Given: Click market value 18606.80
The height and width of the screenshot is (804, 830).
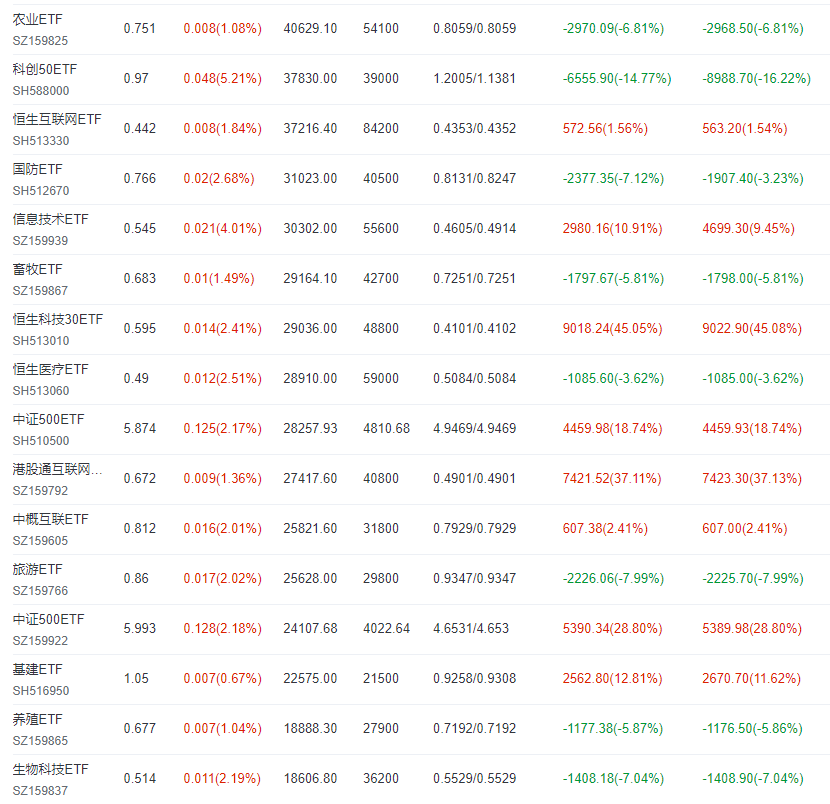Looking at the screenshot, I should (x=310, y=779).
